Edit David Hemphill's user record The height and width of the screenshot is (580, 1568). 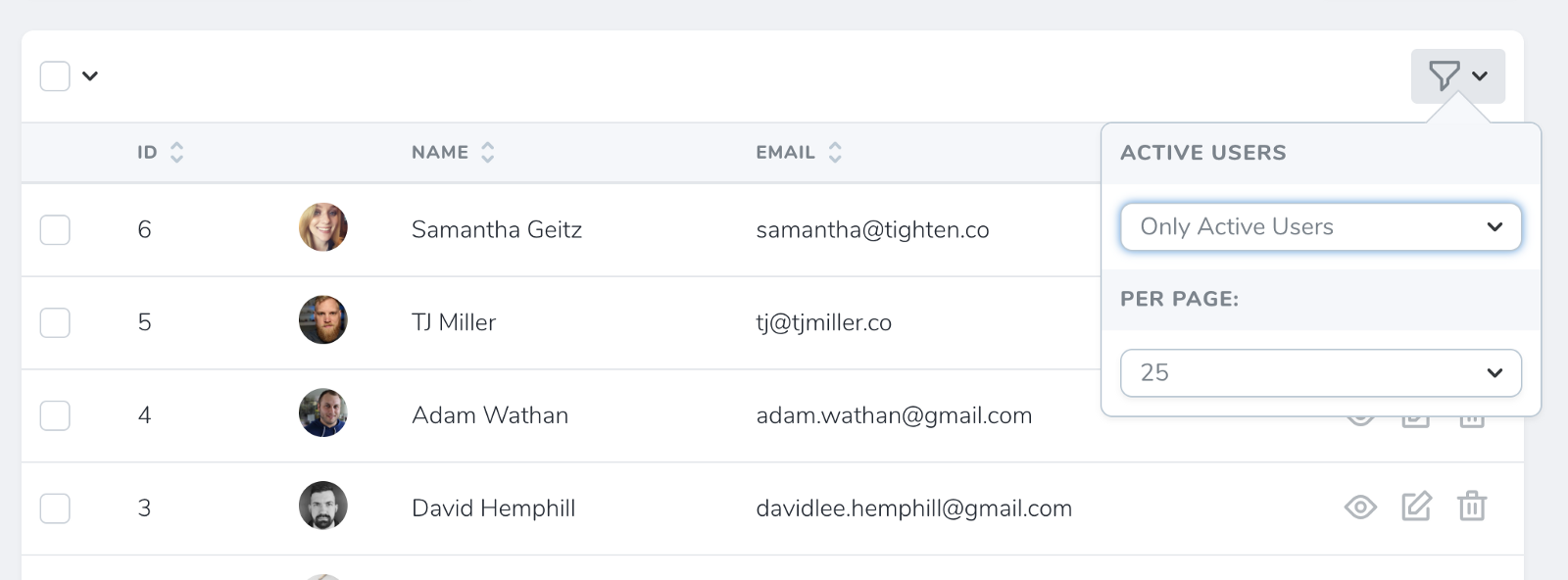click(x=1416, y=507)
